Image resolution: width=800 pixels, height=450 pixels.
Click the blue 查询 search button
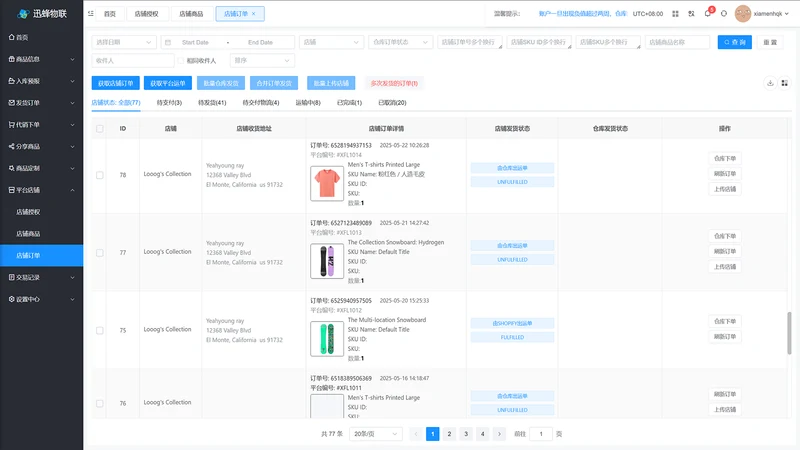click(735, 42)
